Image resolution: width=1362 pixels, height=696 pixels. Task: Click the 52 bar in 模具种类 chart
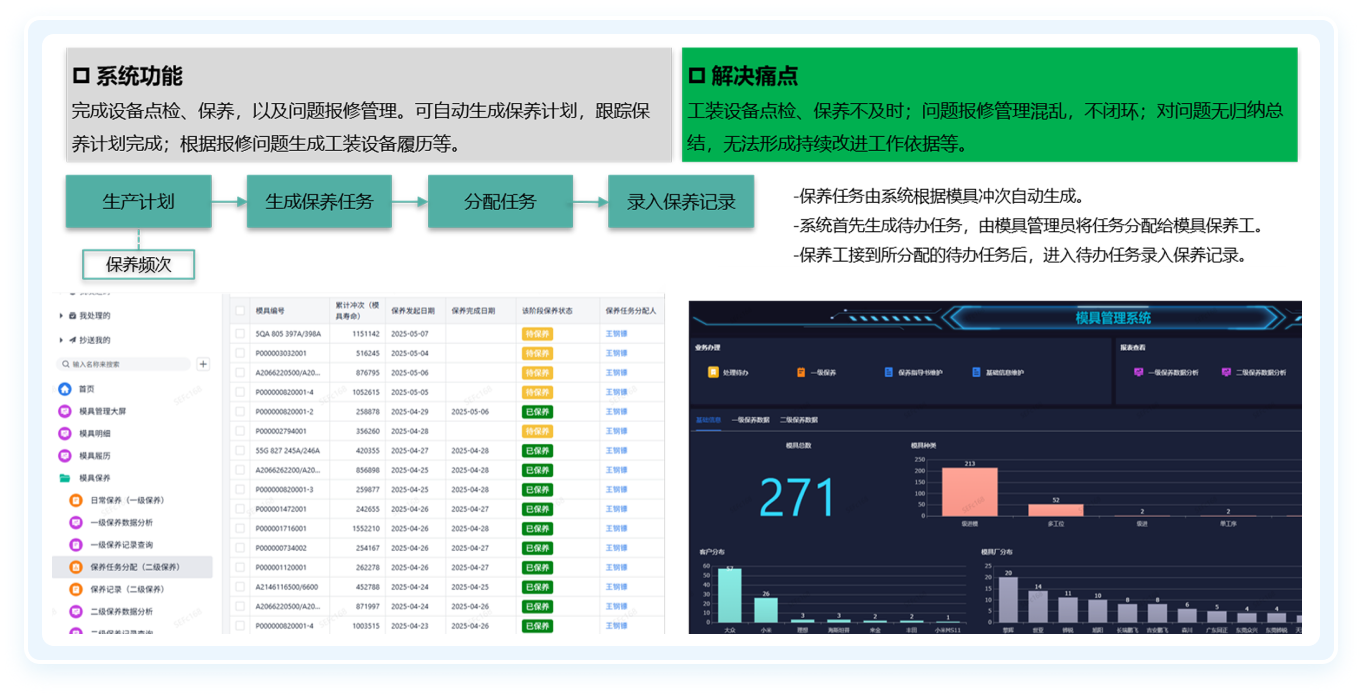(x=1056, y=510)
